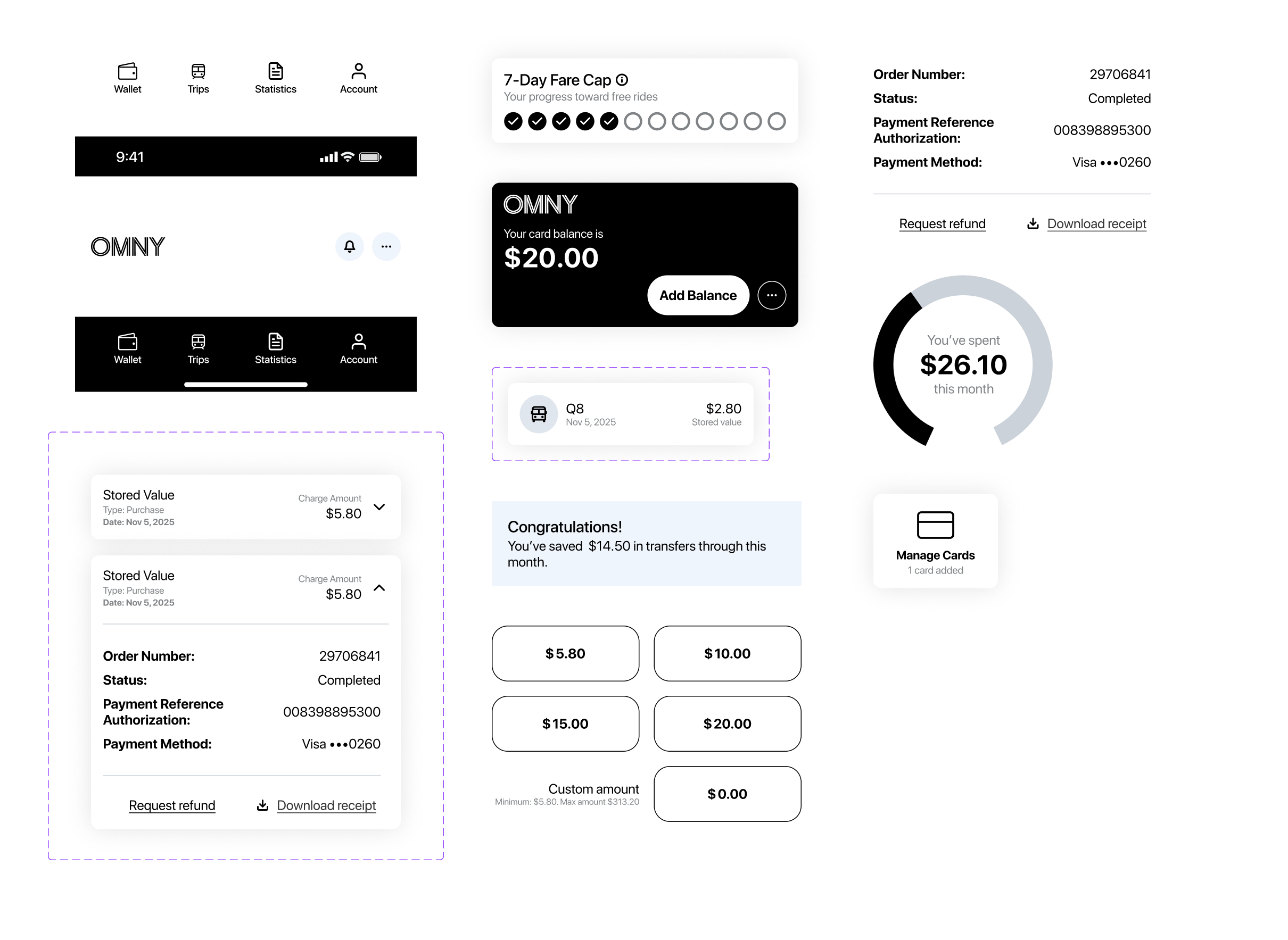Image resolution: width=1288 pixels, height=940 pixels.
Task: Click the $0.00 custom amount field
Action: tap(727, 793)
